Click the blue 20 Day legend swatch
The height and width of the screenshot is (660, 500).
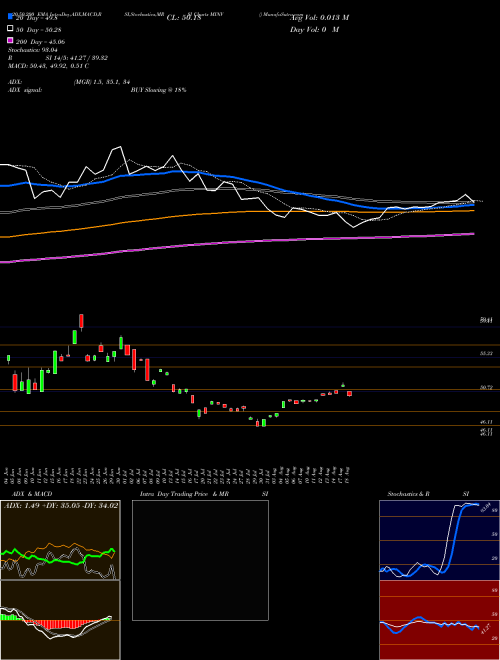[10, 17]
